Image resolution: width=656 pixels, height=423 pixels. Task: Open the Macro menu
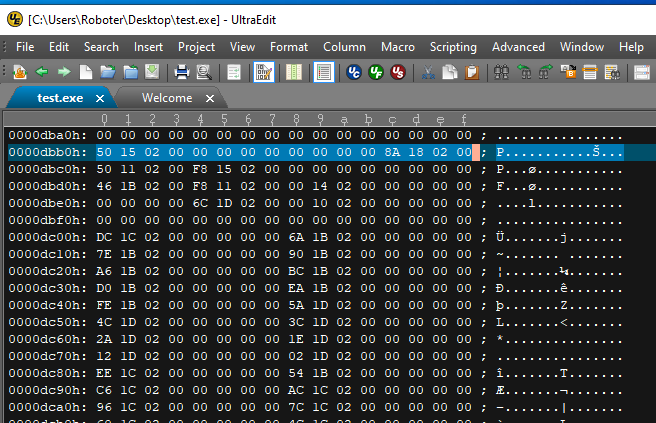[398, 47]
